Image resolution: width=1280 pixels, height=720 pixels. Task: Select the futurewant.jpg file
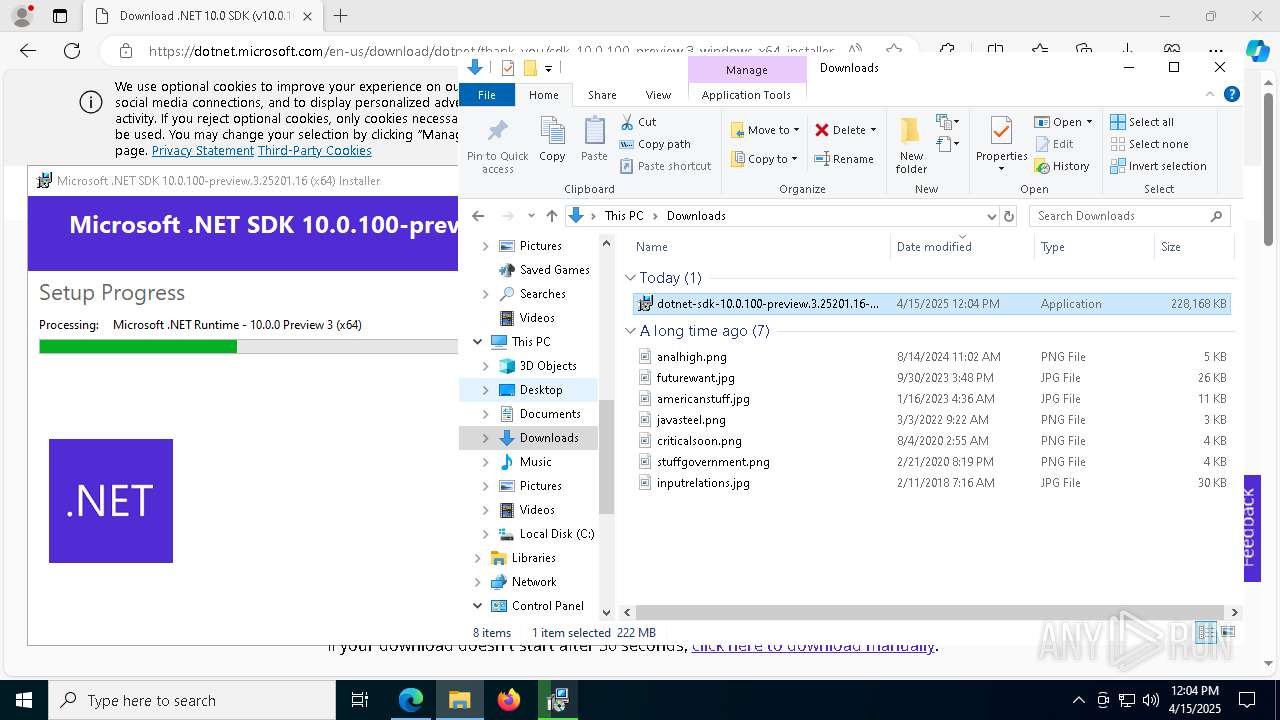coord(695,378)
